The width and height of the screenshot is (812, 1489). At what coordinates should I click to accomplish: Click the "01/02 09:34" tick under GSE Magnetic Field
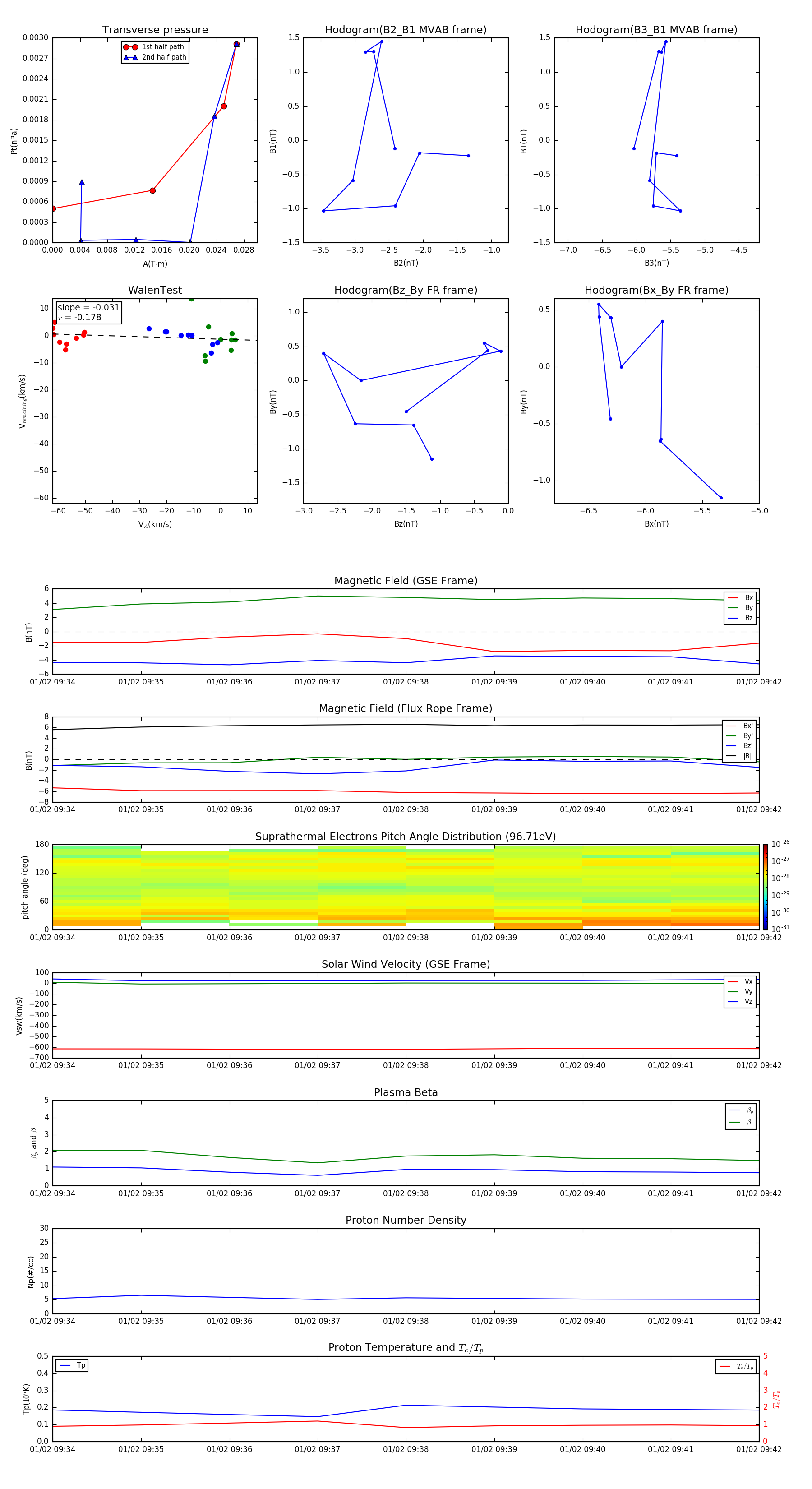pos(53,681)
